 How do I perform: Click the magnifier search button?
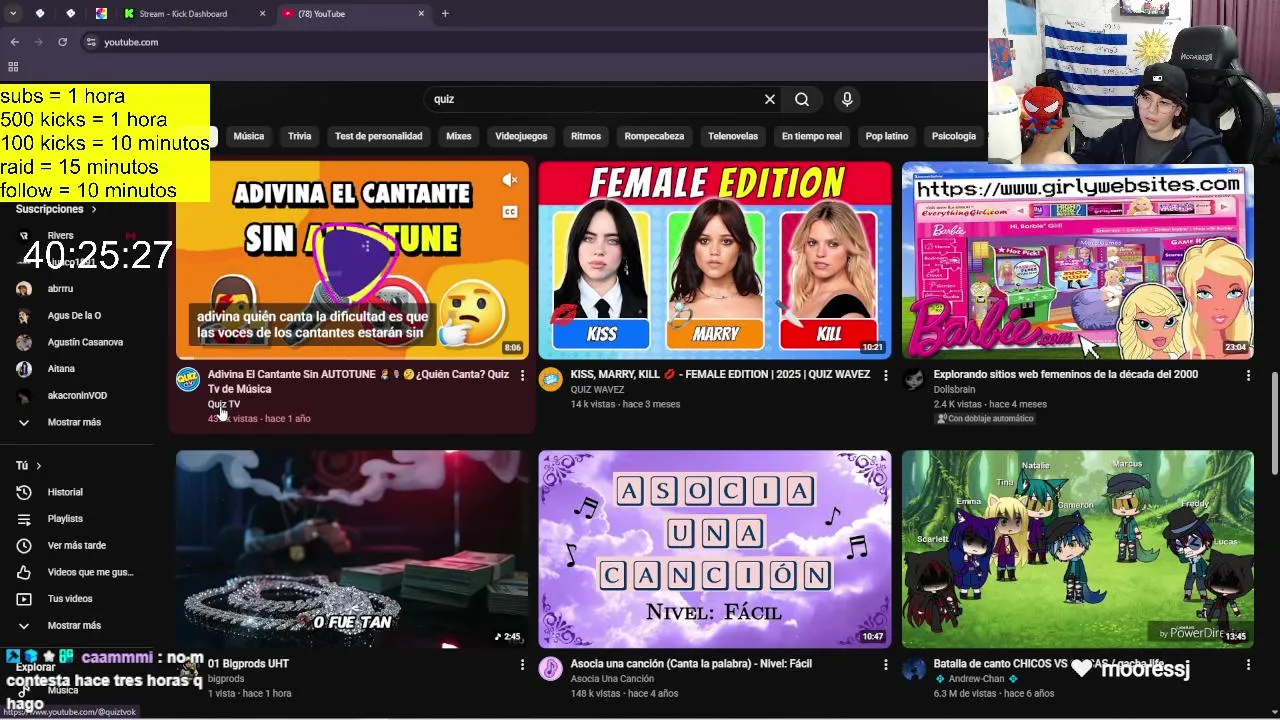[x=802, y=99]
